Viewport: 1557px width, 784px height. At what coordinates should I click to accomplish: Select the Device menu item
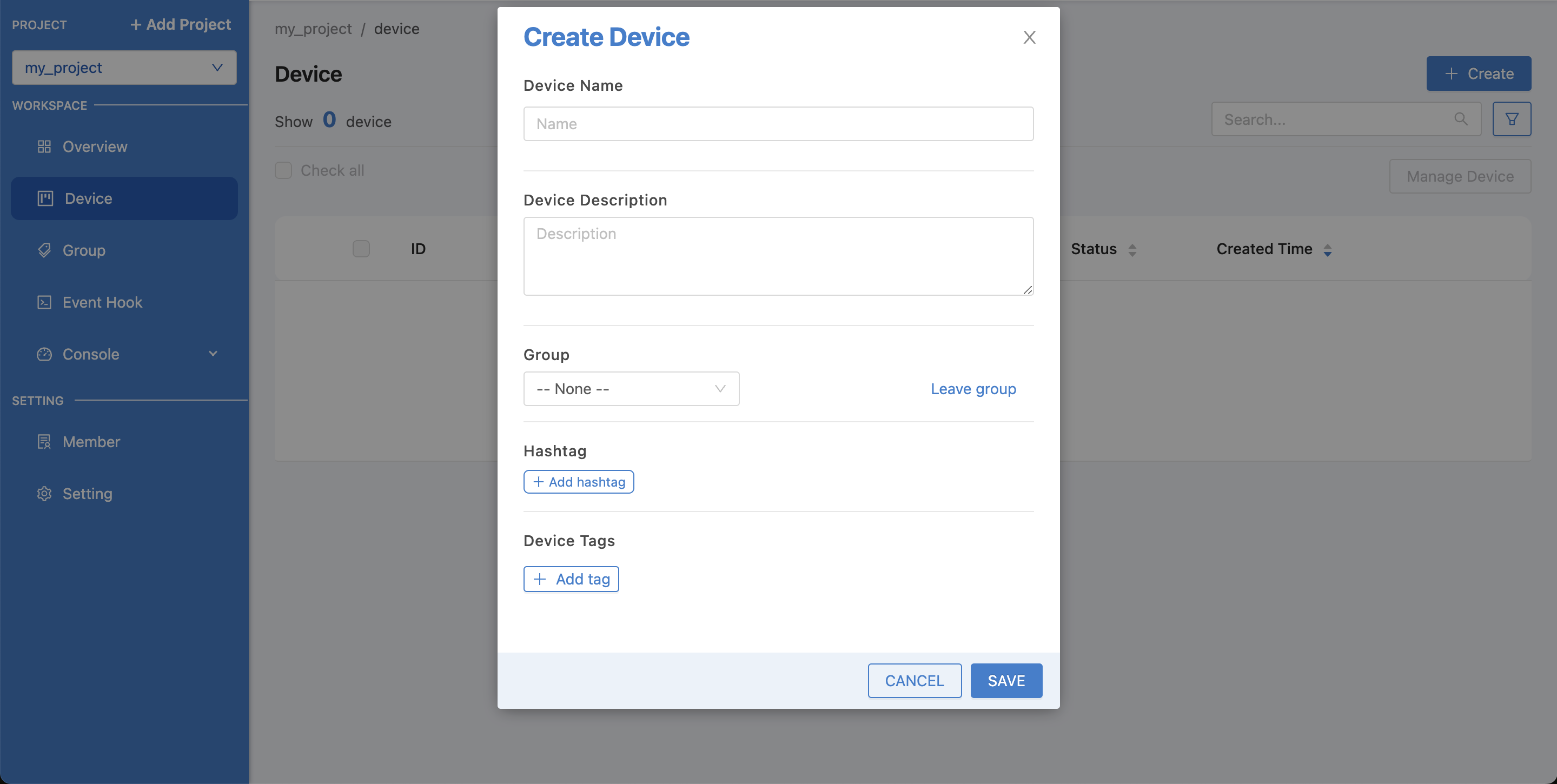point(124,198)
